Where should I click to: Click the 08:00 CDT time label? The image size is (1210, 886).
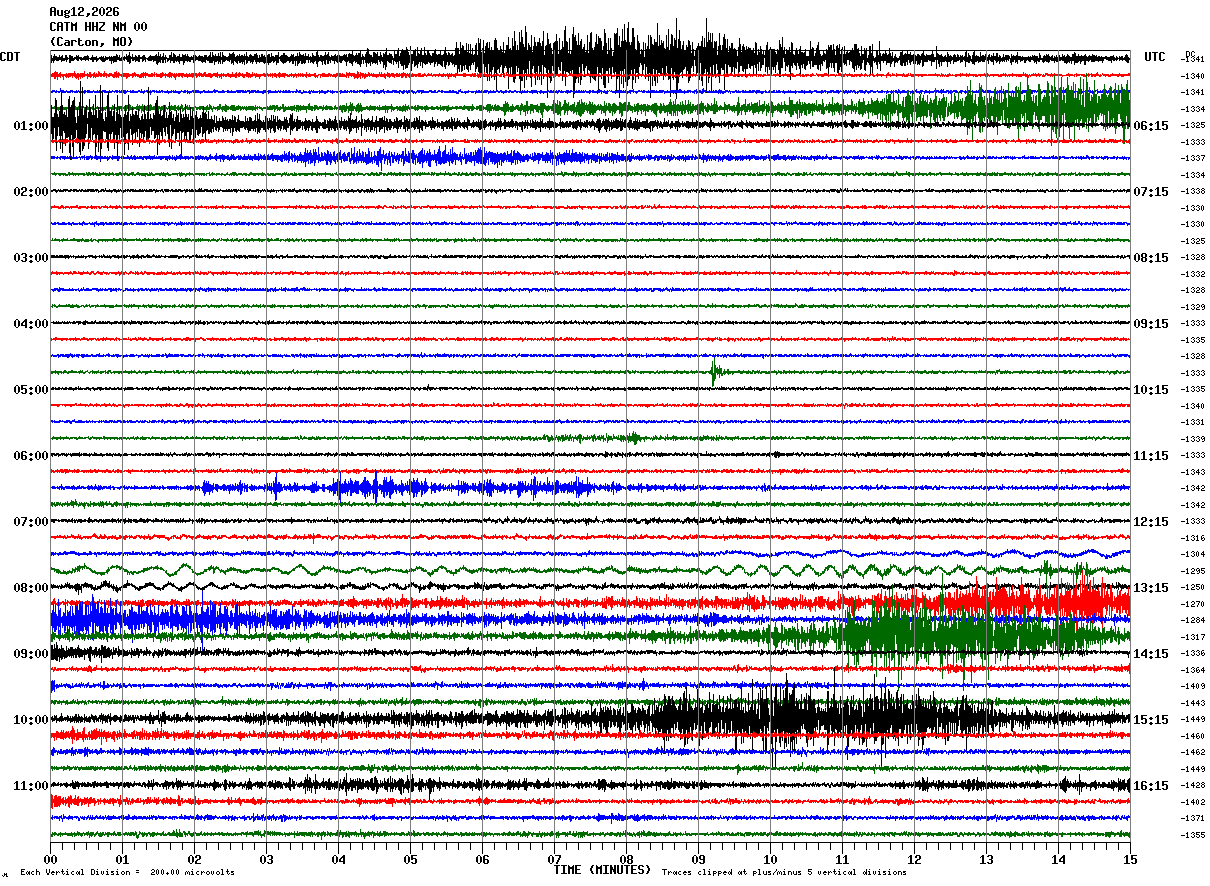point(31,588)
